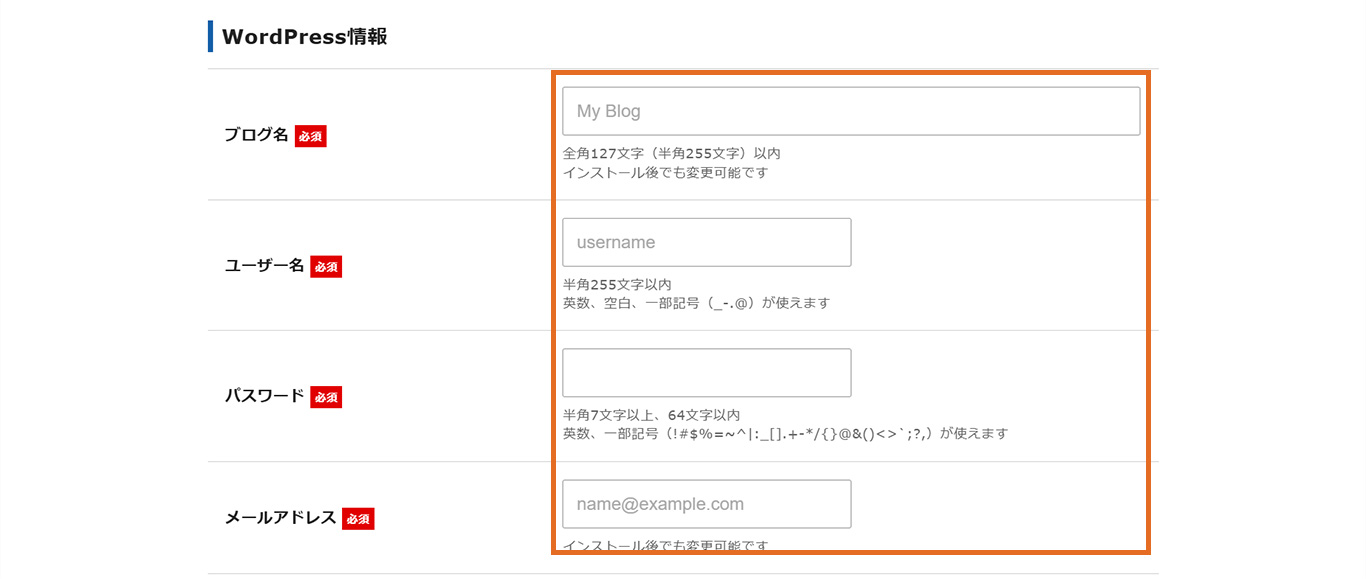
Task: Click the hint 半角7文字以上、64文字以内
Action: pyautogui.click(x=651, y=415)
